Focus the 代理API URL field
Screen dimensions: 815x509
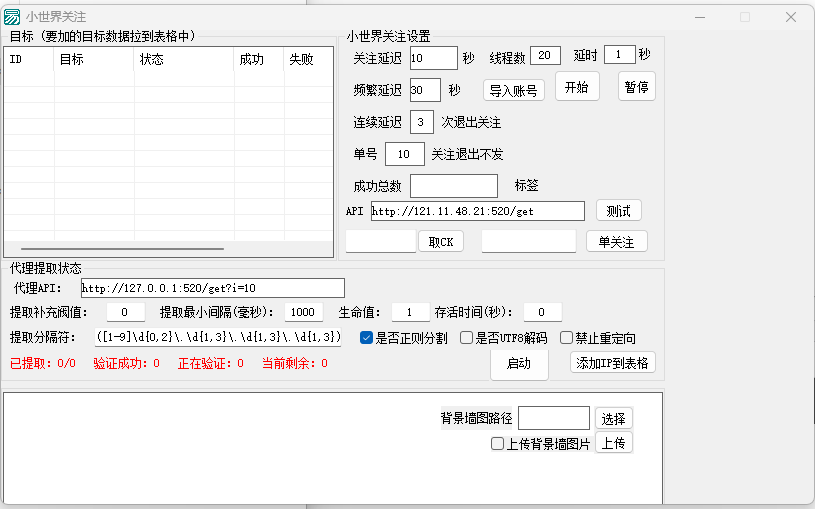(x=212, y=288)
